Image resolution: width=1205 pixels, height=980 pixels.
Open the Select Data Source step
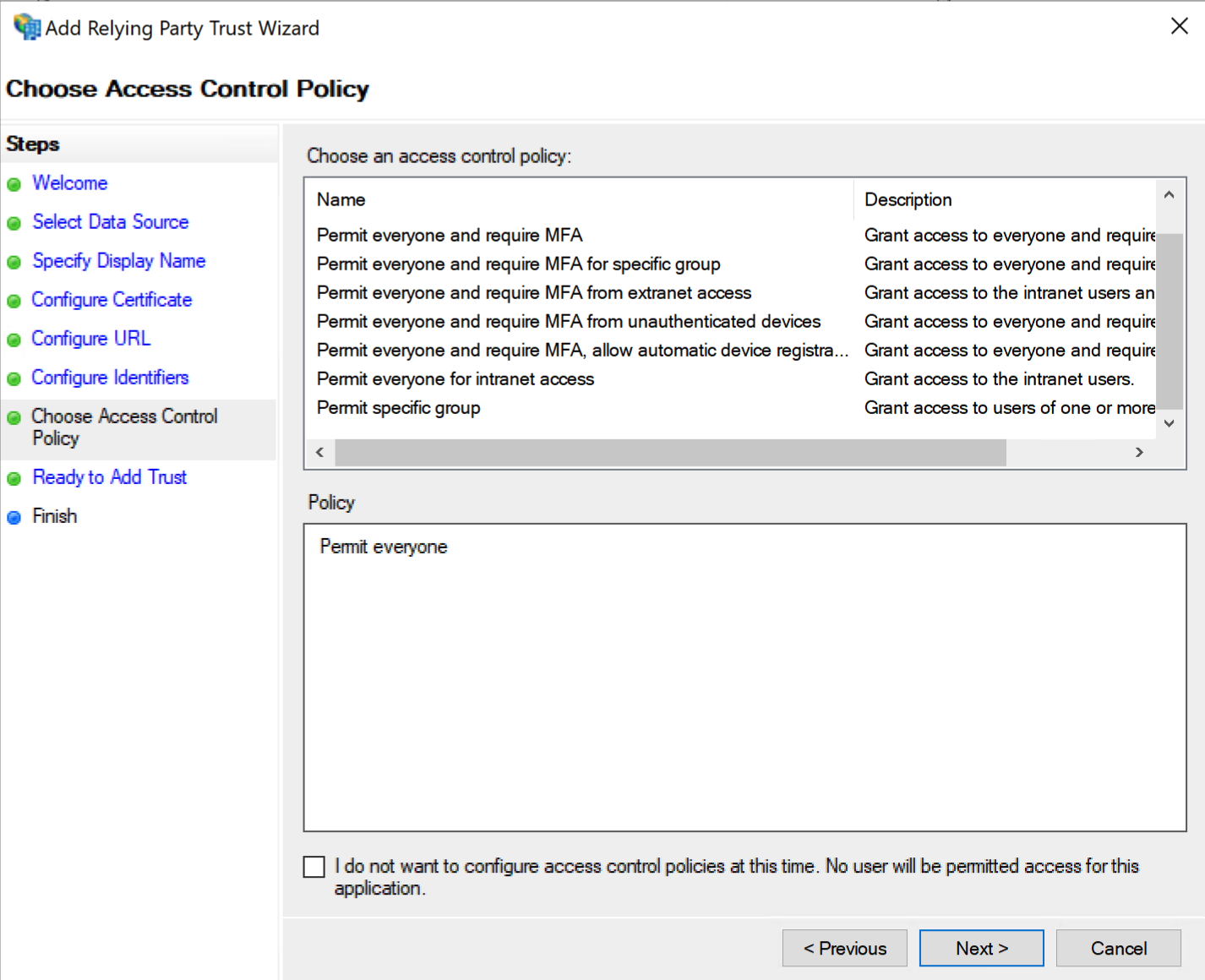point(110,222)
